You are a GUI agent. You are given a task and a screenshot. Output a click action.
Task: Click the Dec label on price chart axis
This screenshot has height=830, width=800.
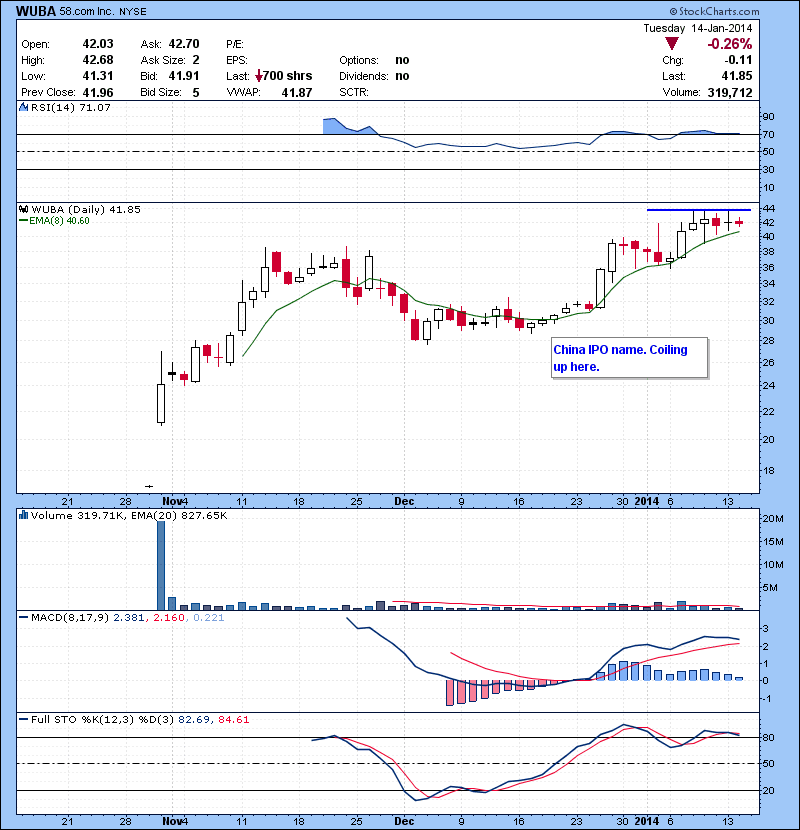pyautogui.click(x=404, y=499)
